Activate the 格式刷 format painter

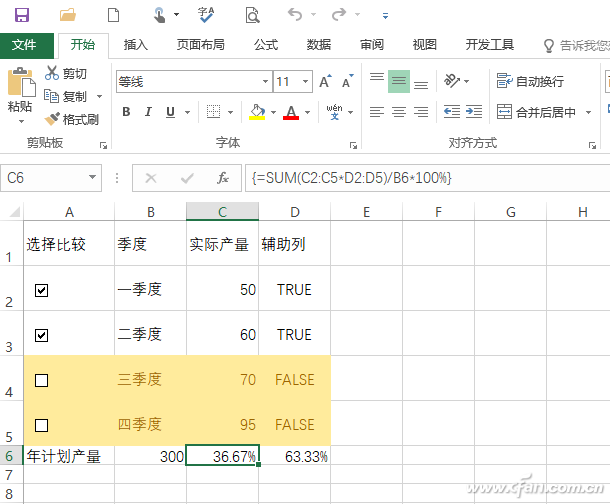pyautogui.click(x=72, y=119)
